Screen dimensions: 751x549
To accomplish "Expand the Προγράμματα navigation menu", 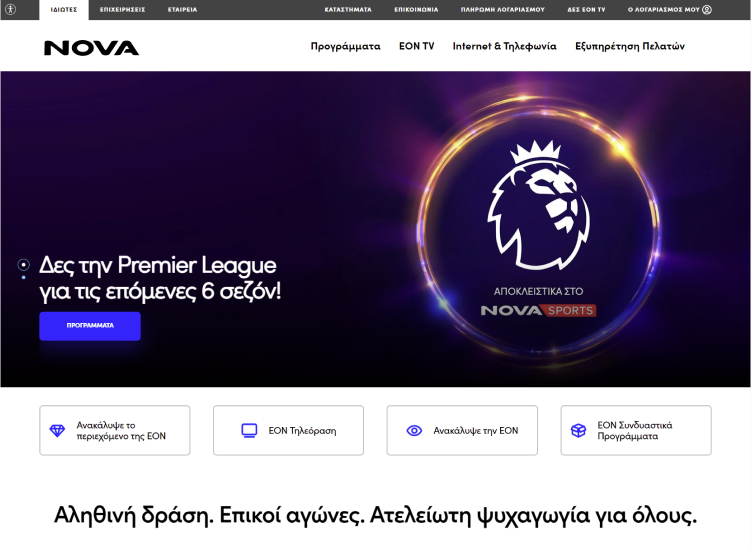I will (345, 46).
